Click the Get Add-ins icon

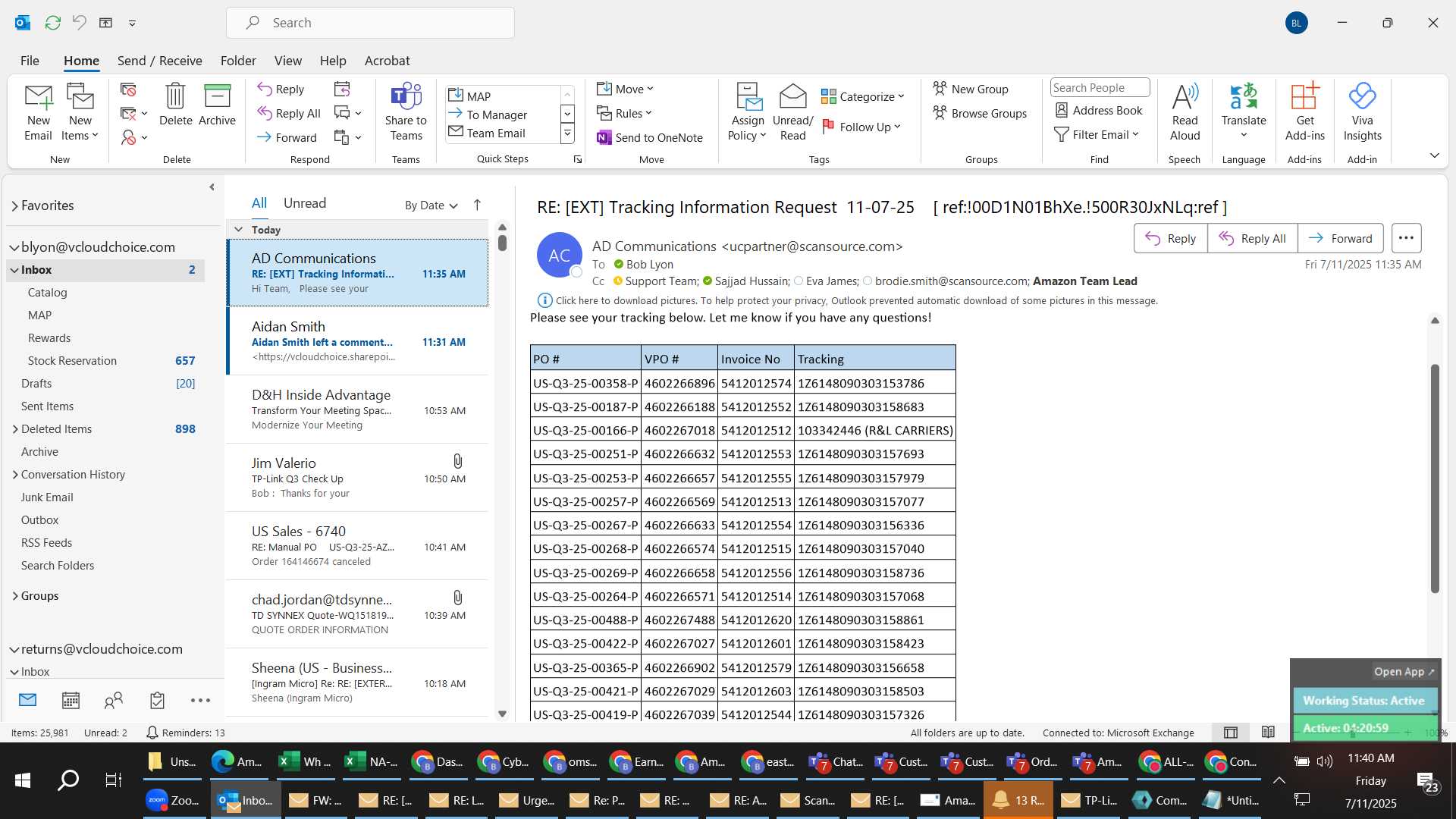(1304, 96)
